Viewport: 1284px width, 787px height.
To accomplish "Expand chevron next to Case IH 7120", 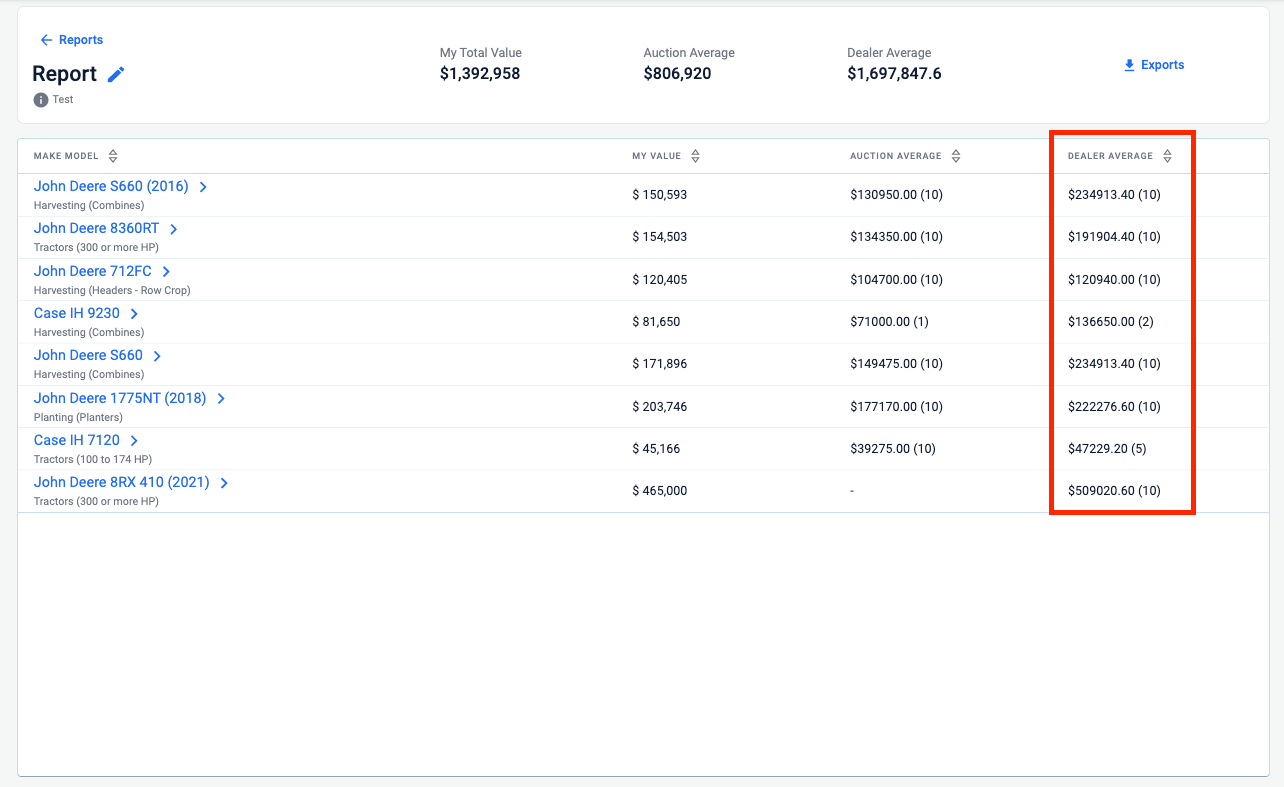I will (x=134, y=441).
